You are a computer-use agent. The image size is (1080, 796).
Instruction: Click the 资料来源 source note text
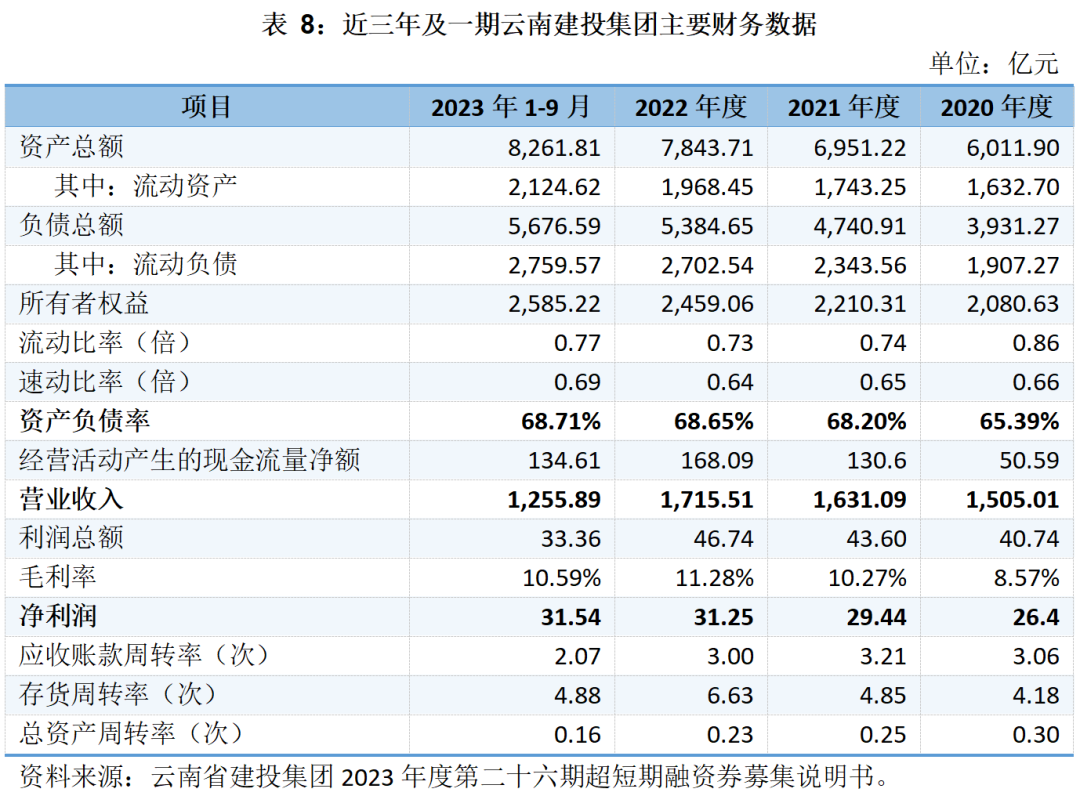(x=453, y=776)
